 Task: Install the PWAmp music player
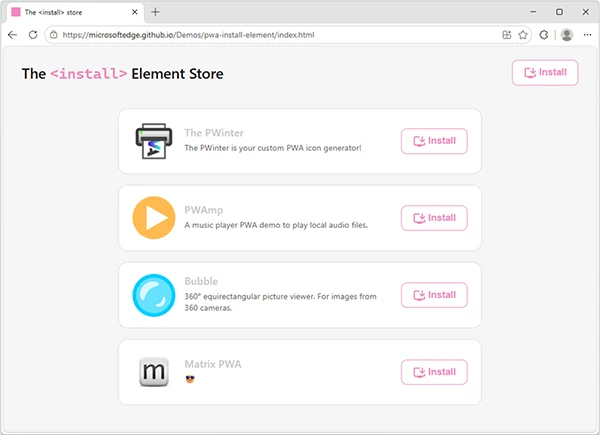(434, 218)
